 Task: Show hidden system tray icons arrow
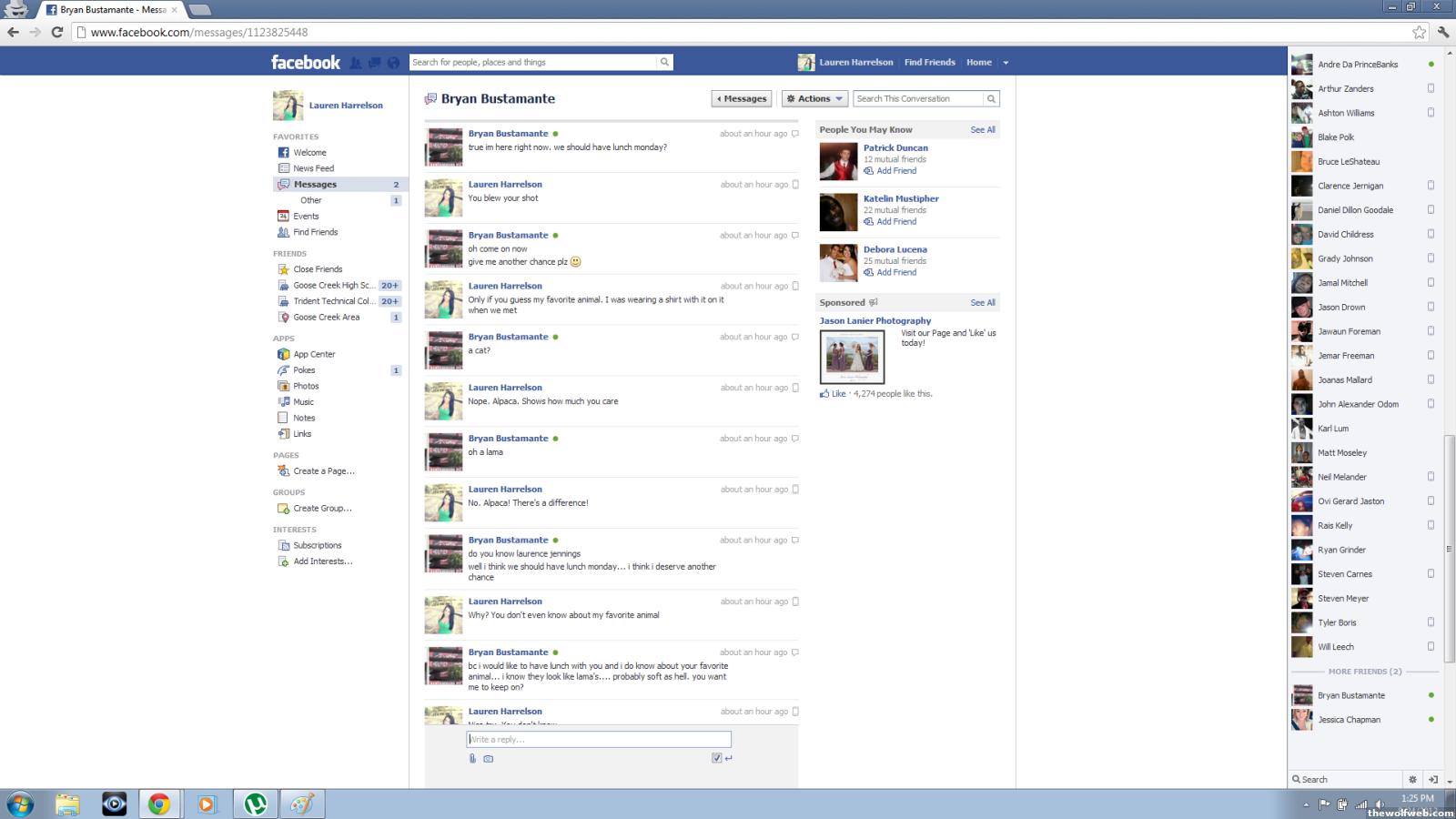1306,804
